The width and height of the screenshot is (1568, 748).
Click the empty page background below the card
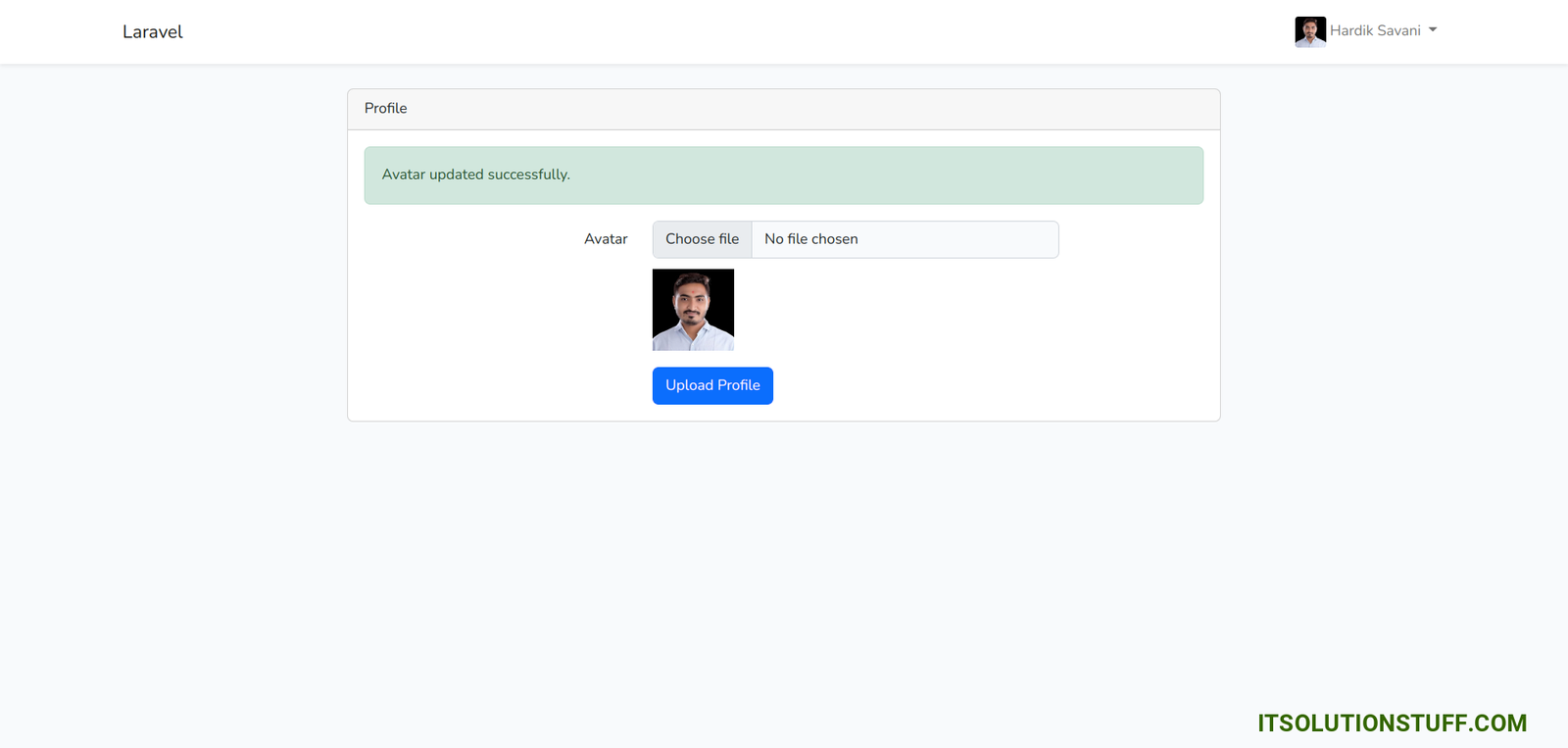click(784, 569)
